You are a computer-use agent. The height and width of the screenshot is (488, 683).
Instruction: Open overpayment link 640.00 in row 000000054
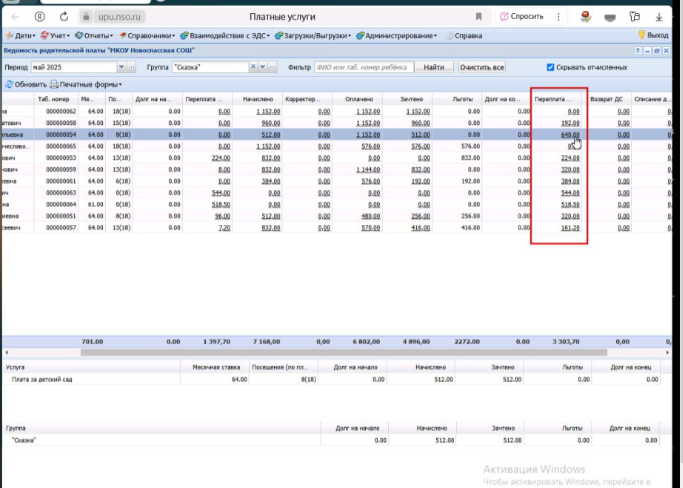point(570,135)
